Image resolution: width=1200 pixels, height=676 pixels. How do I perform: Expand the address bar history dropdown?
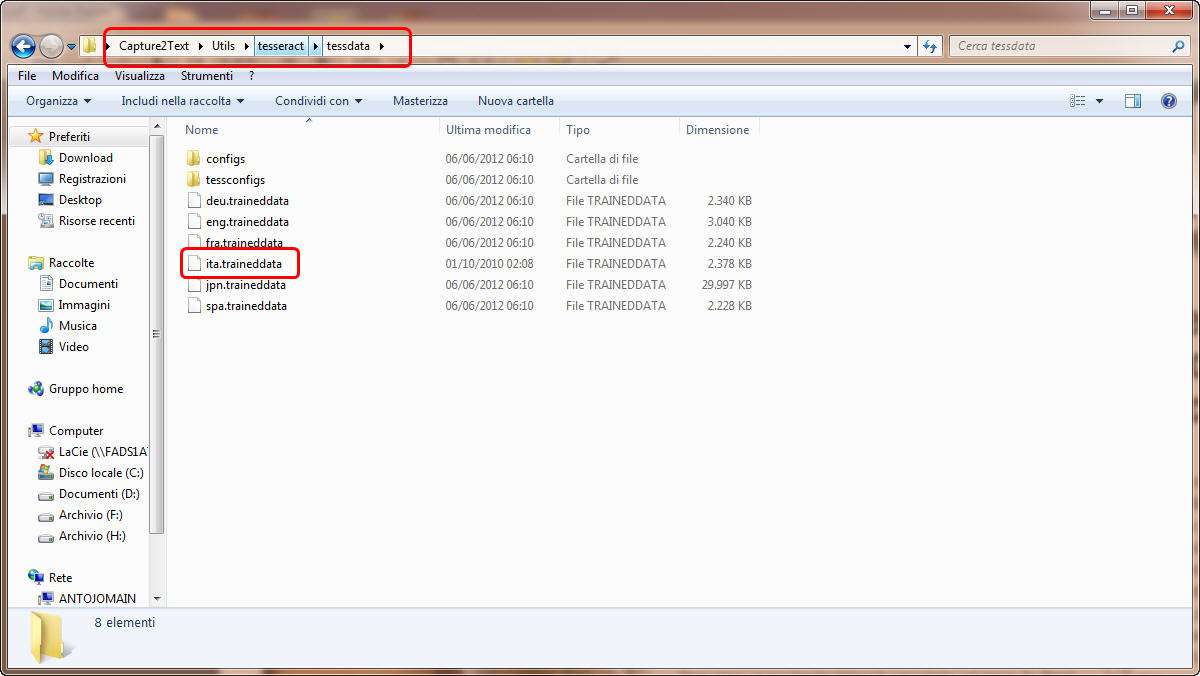[x=907, y=46]
